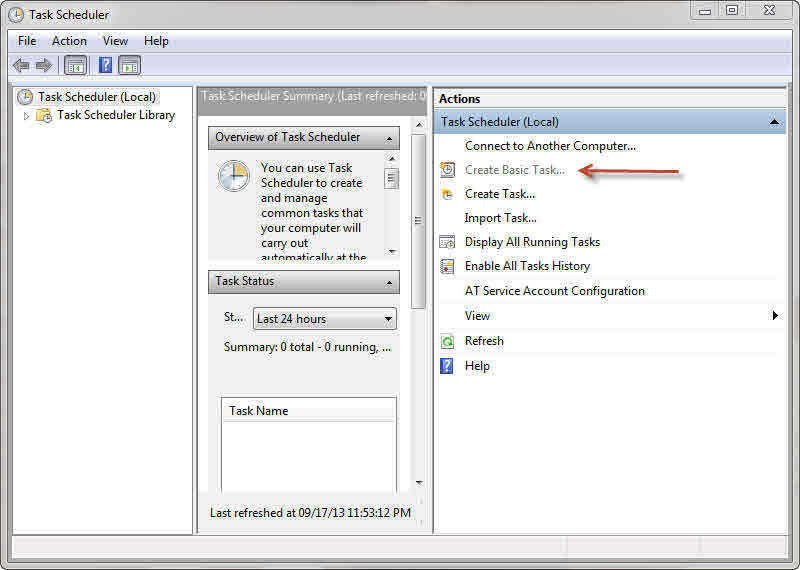800x570 pixels.
Task: Select Task Scheduler Library in the tree
Action: point(116,115)
